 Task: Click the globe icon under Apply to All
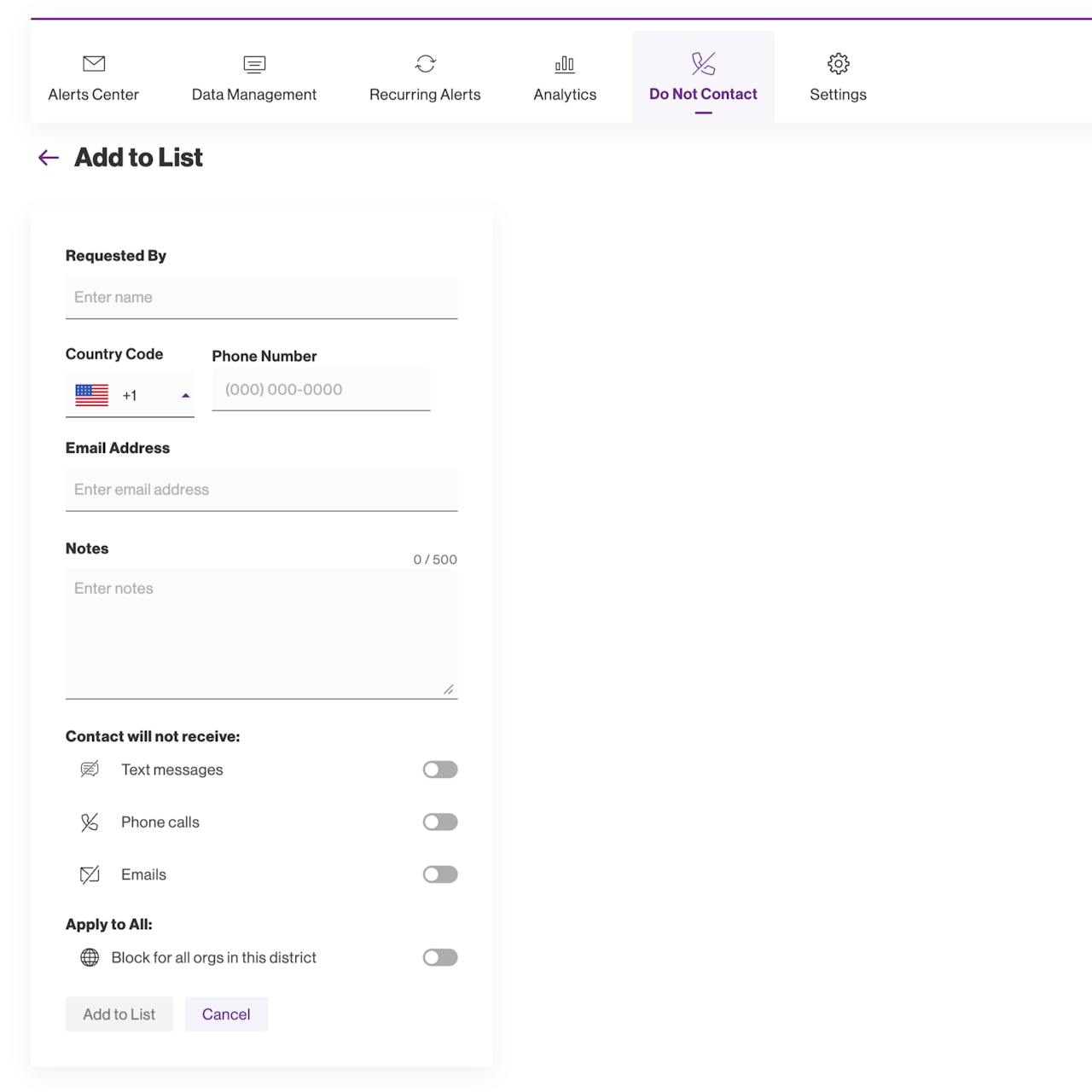[x=90, y=957]
